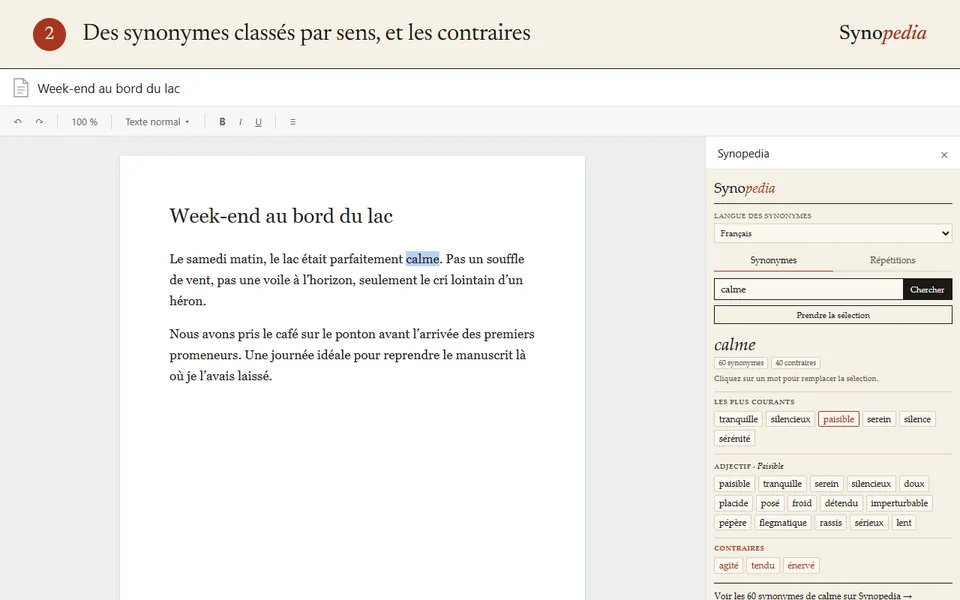
Task: Toggle italic formatting button
Action: [240, 122]
